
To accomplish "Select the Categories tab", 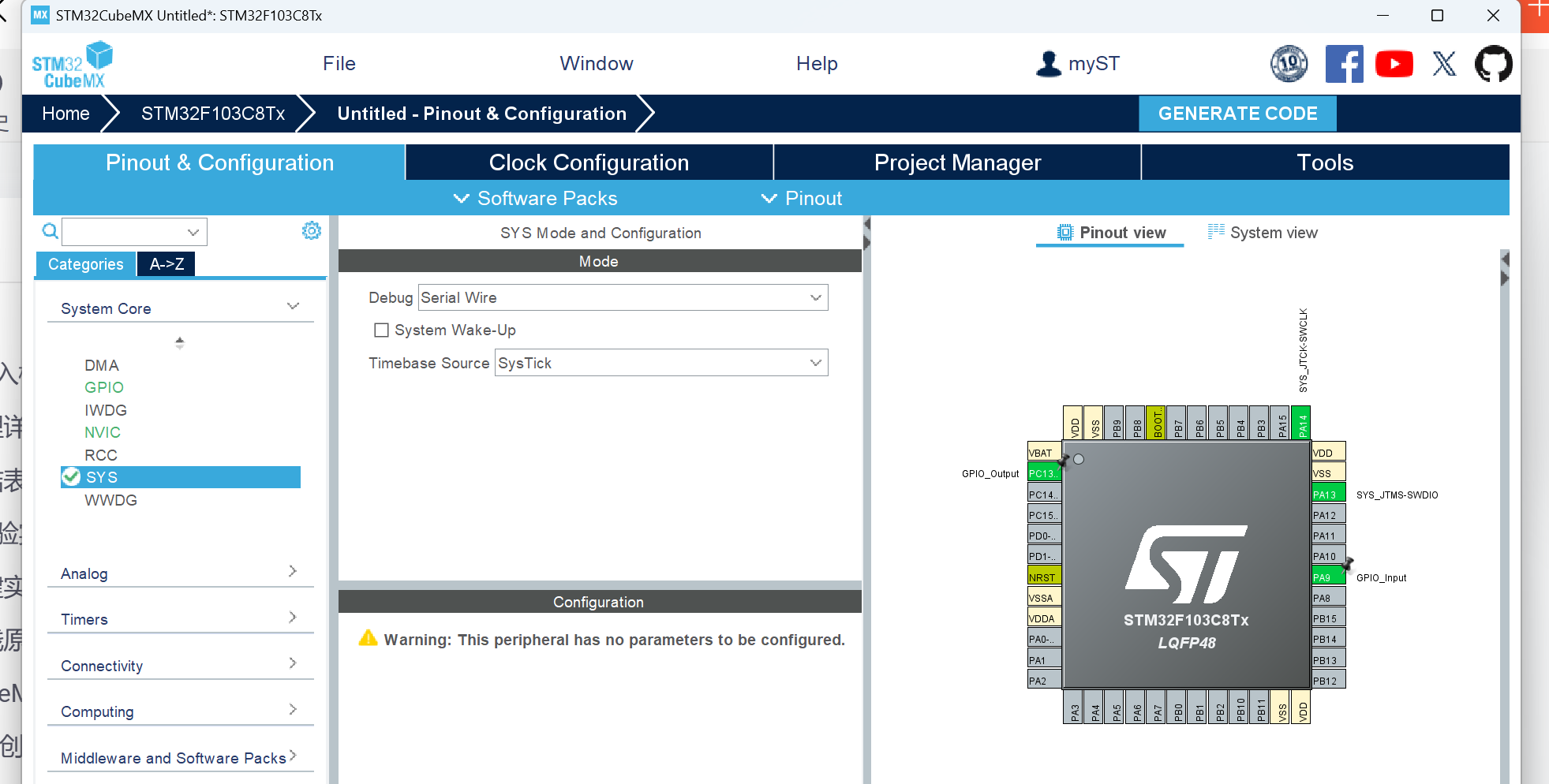I will coord(85,264).
